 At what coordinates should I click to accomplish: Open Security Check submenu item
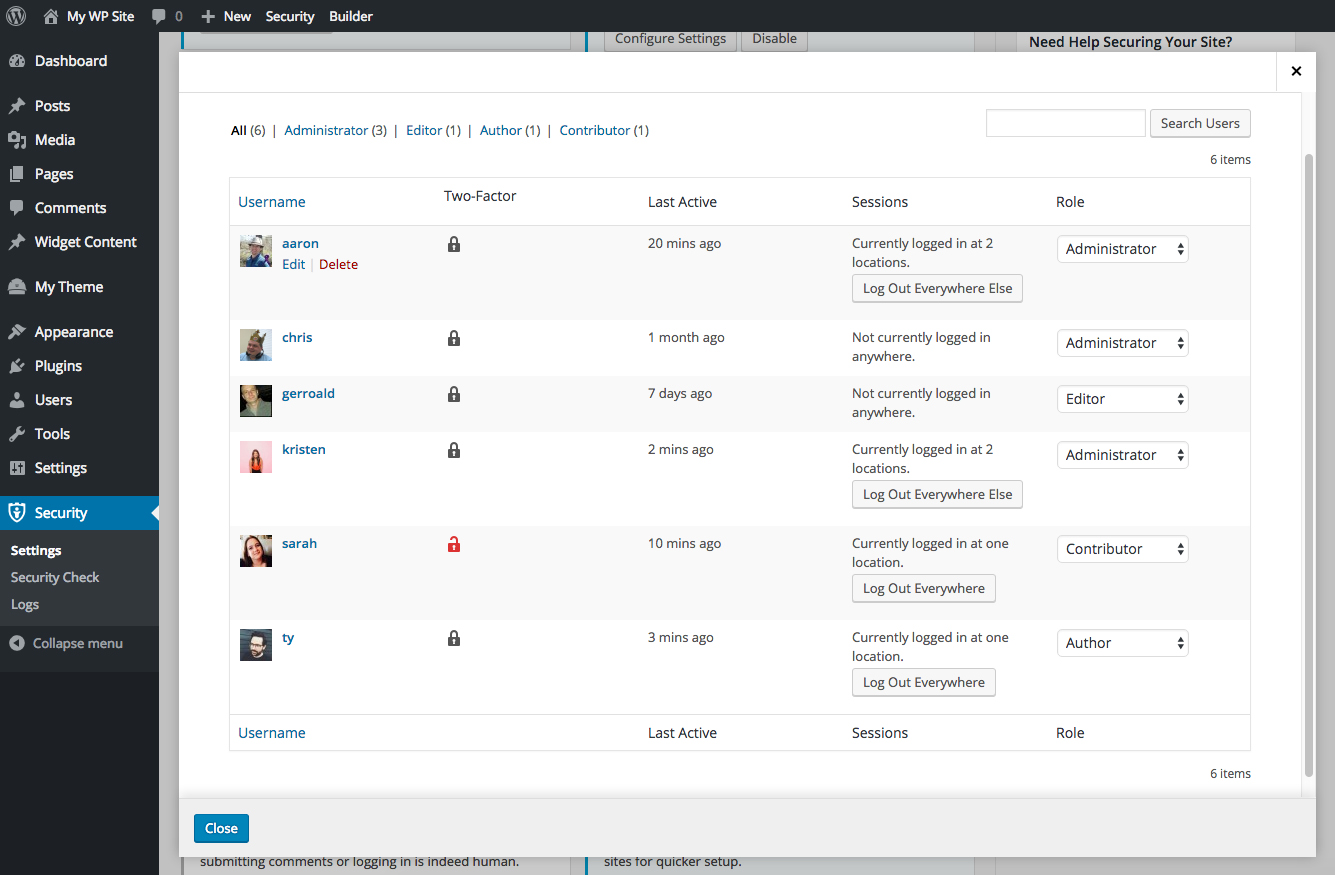[55, 577]
